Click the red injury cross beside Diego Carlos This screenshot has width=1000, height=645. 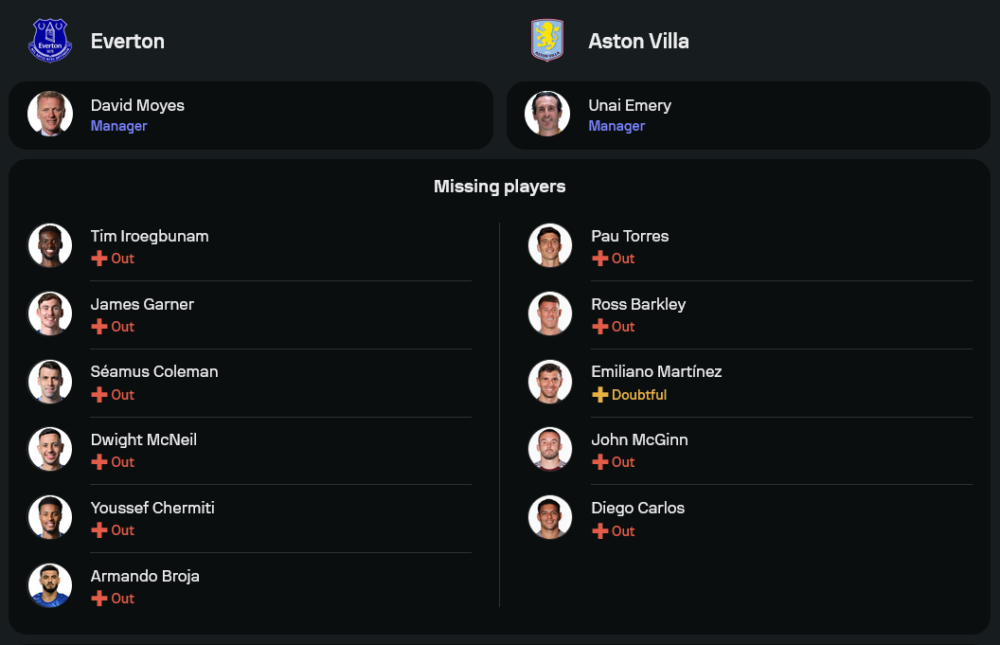pos(600,531)
